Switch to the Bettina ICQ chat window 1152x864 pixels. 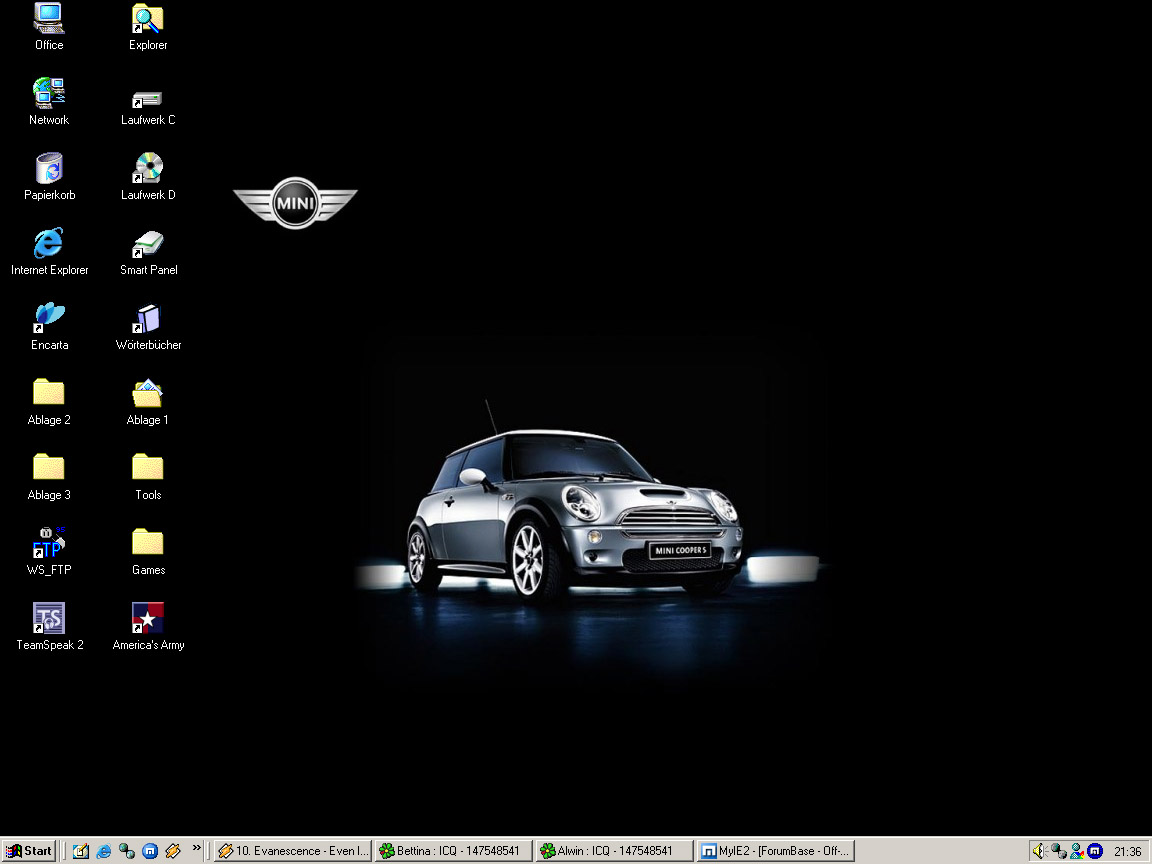click(x=453, y=851)
